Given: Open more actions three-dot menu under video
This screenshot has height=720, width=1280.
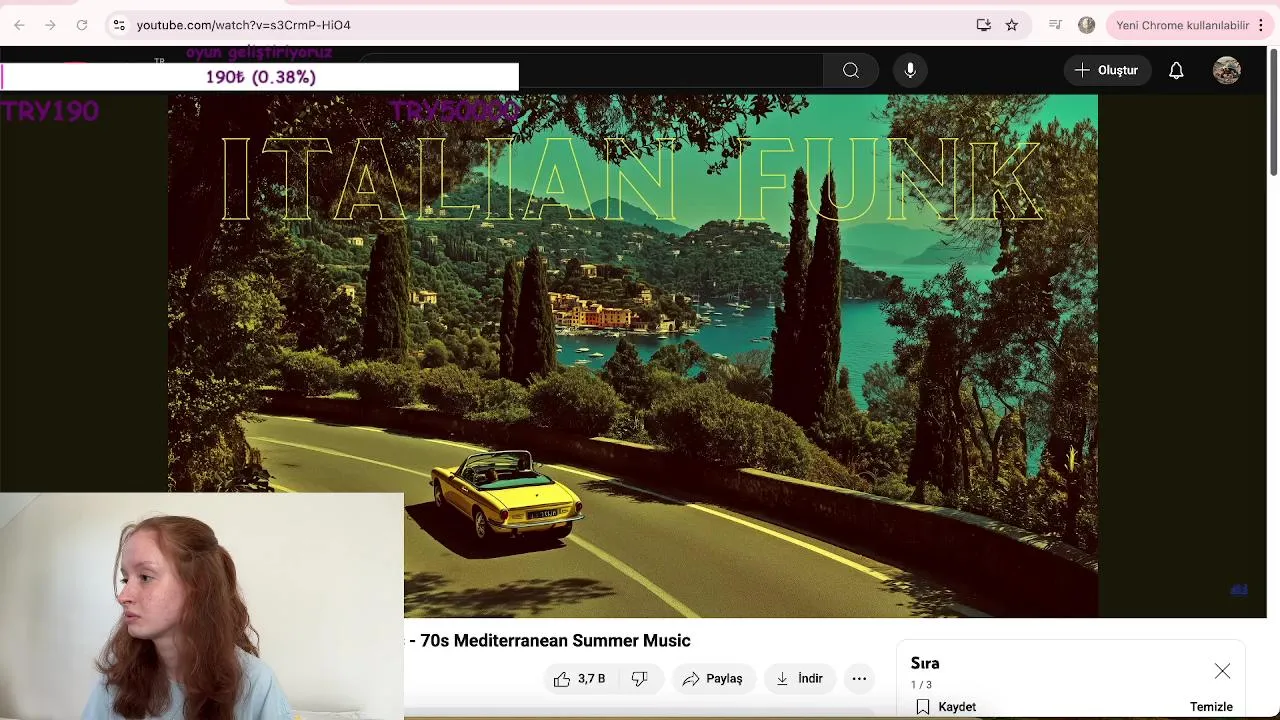Looking at the screenshot, I should (x=859, y=679).
